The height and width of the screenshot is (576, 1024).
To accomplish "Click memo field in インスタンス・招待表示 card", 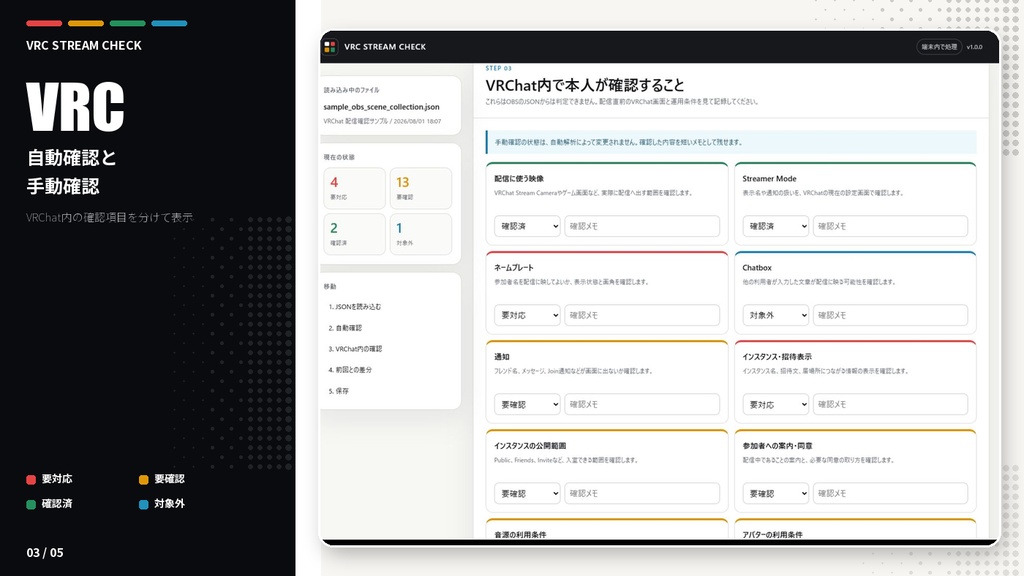I will tap(890, 404).
